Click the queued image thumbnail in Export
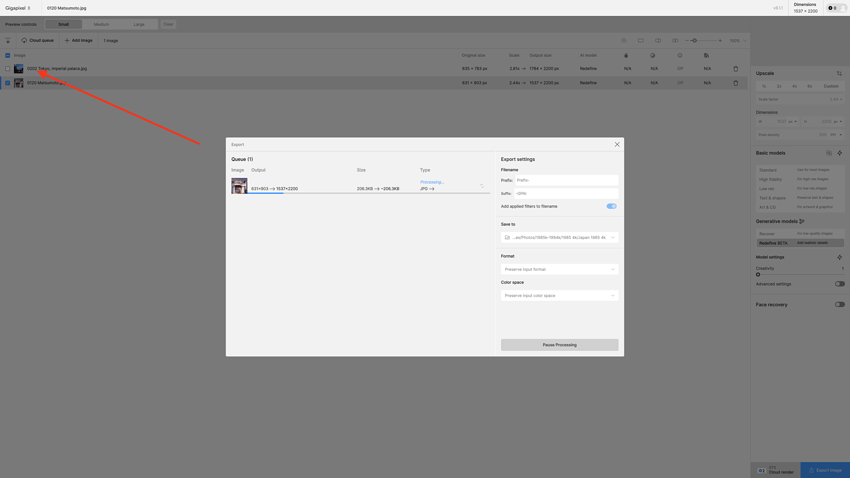 pyautogui.click(x=239, y=185)
